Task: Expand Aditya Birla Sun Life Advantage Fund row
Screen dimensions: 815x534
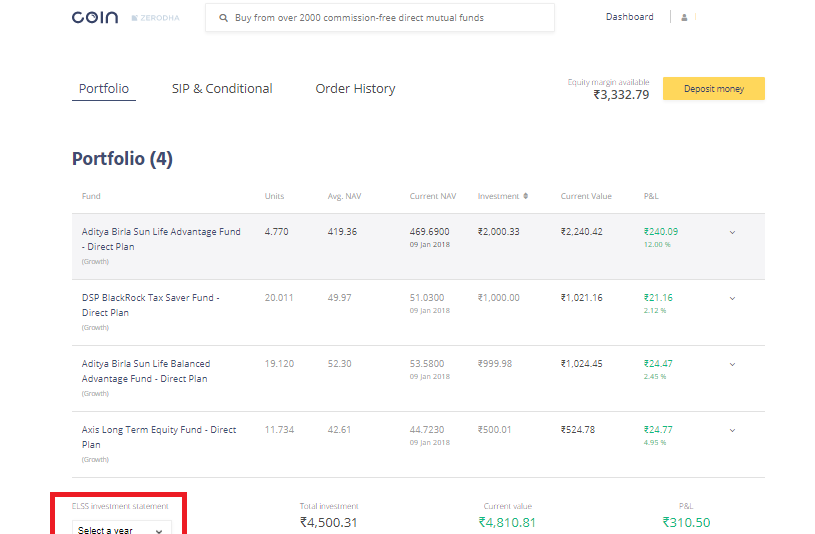Action: [x=732, y=232]
